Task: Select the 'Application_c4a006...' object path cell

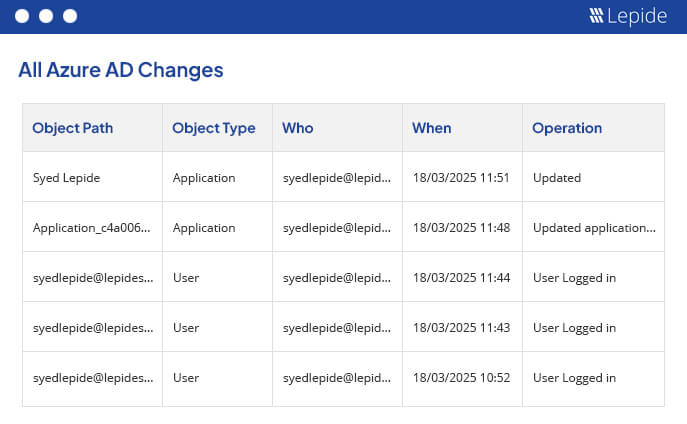Action: pos(92,228)
